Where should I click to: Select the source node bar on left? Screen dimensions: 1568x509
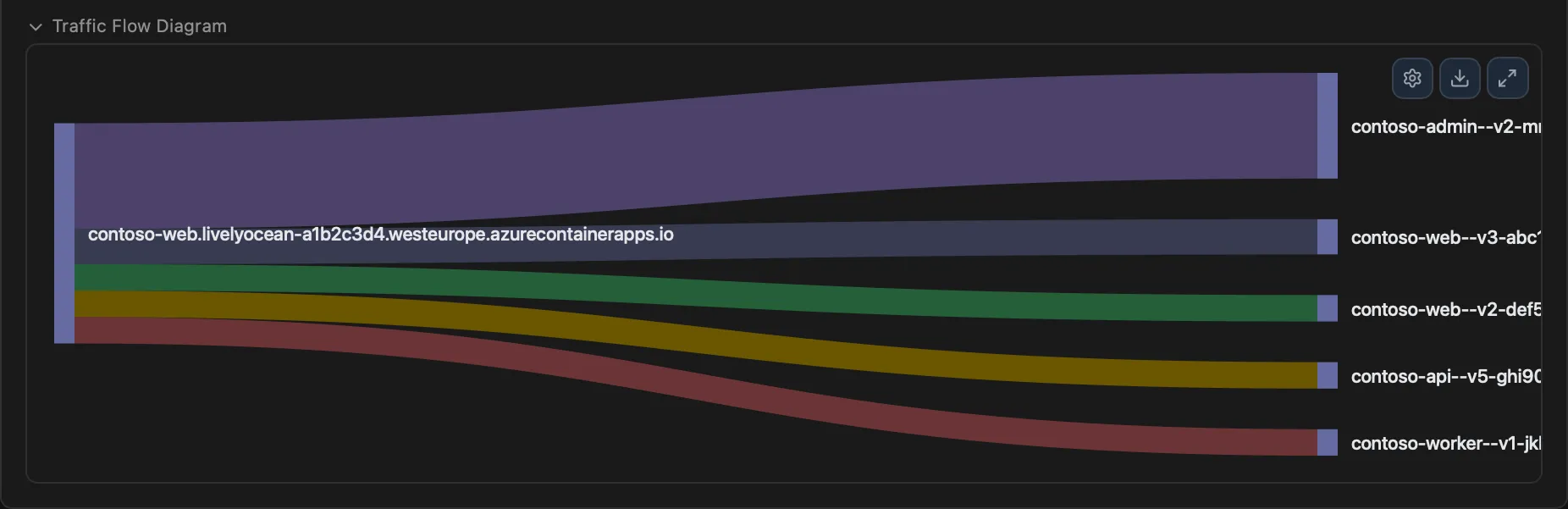64,233
